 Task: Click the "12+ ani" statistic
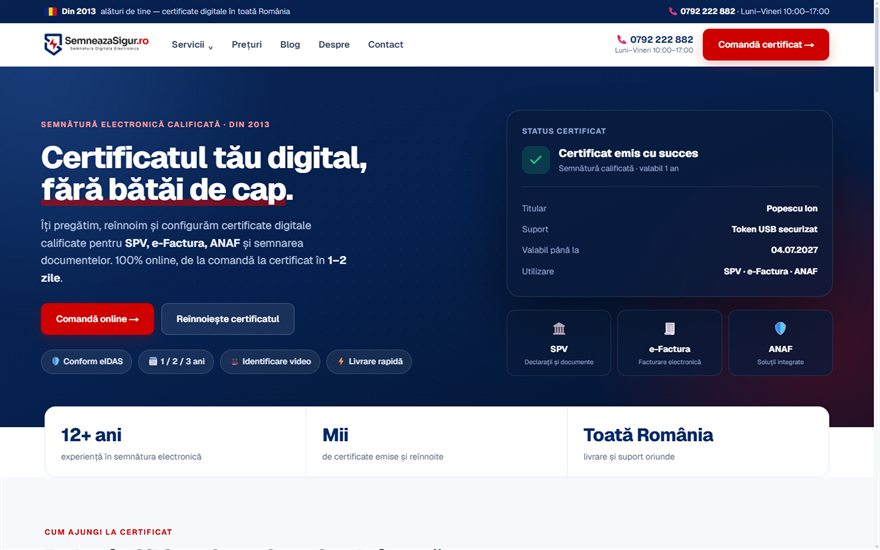coord(91,435)
